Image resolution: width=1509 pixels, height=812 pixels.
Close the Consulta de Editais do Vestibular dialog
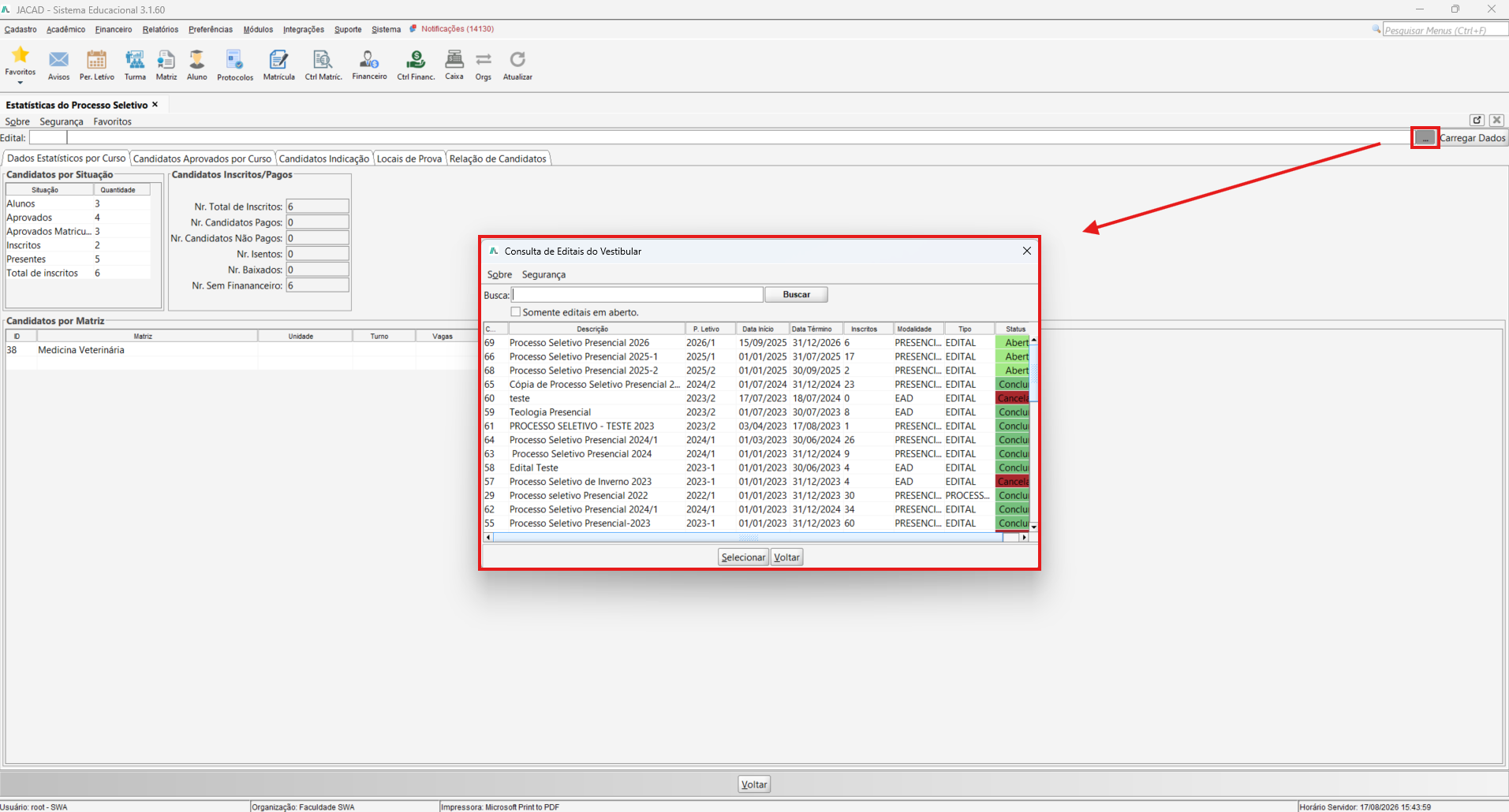(x=1026, y=251)
